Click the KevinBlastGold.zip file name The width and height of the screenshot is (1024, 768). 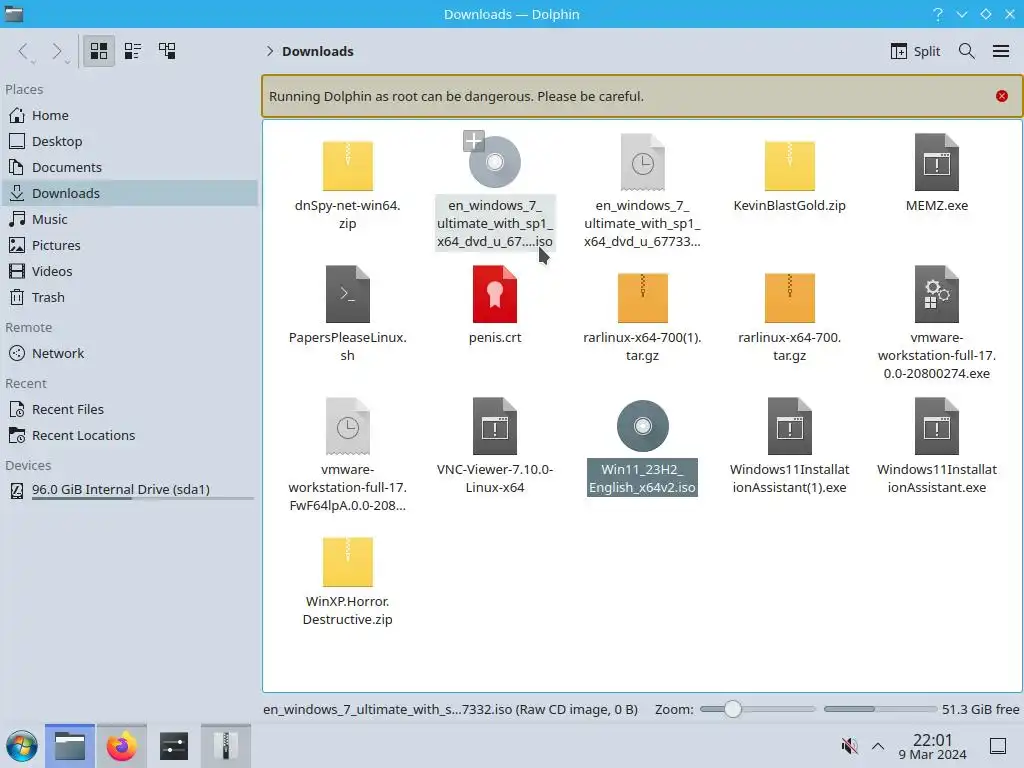click(790, 205)
